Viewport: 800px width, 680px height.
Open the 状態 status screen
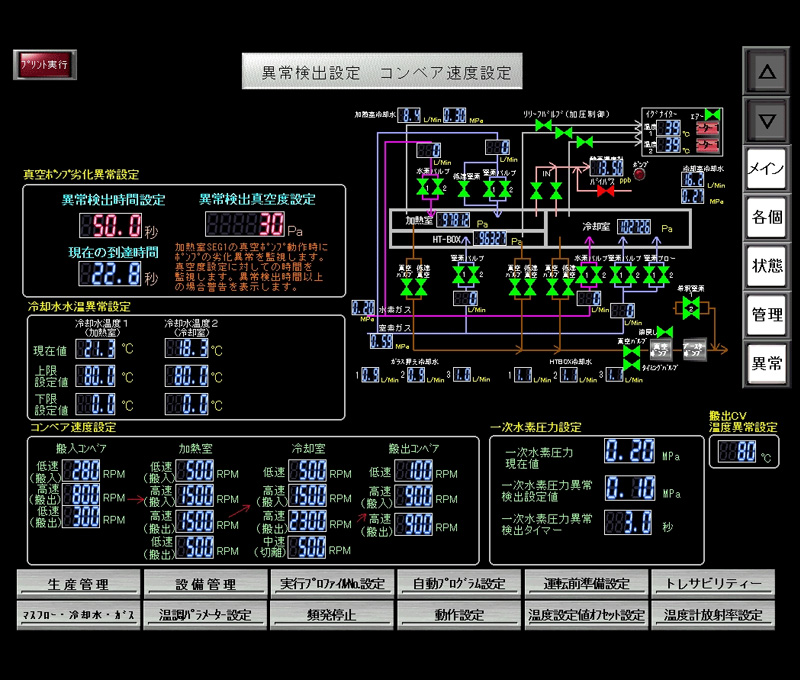click(767, 266)
